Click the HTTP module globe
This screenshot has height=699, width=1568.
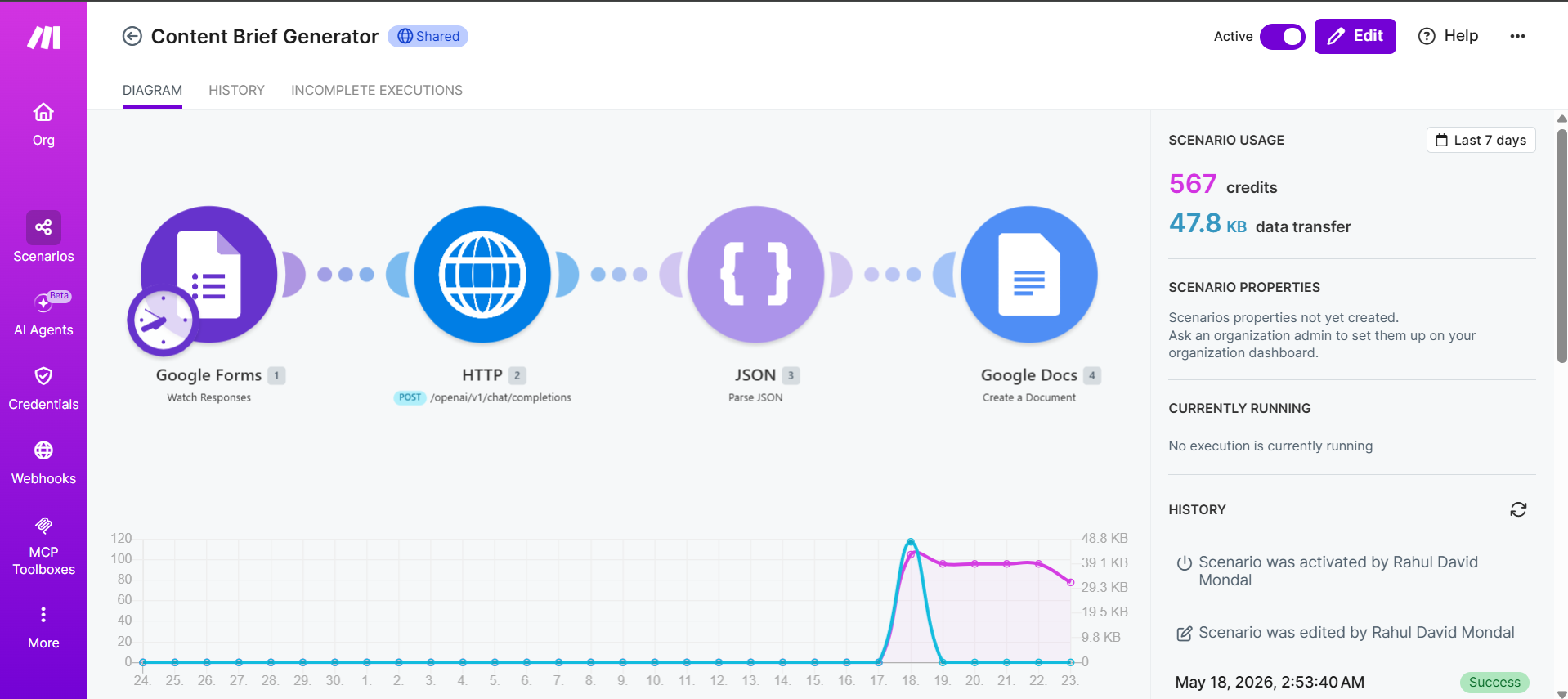tap(482, 275)
